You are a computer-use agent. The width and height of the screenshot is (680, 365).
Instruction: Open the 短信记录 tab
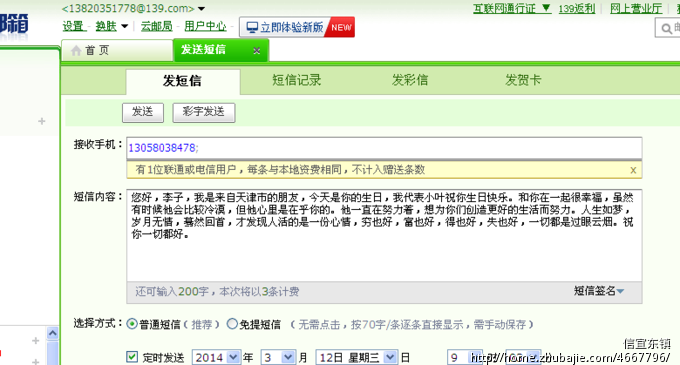[x=297, y=80]
